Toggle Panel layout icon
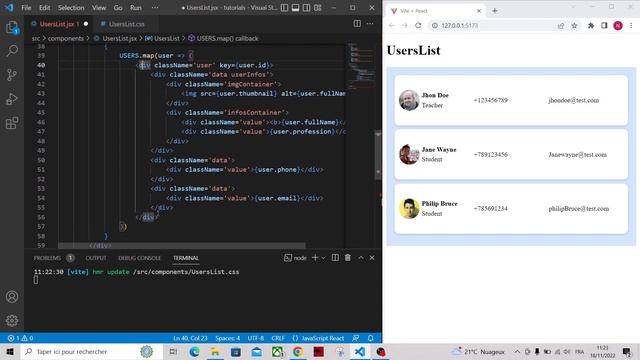 point(296,7)
